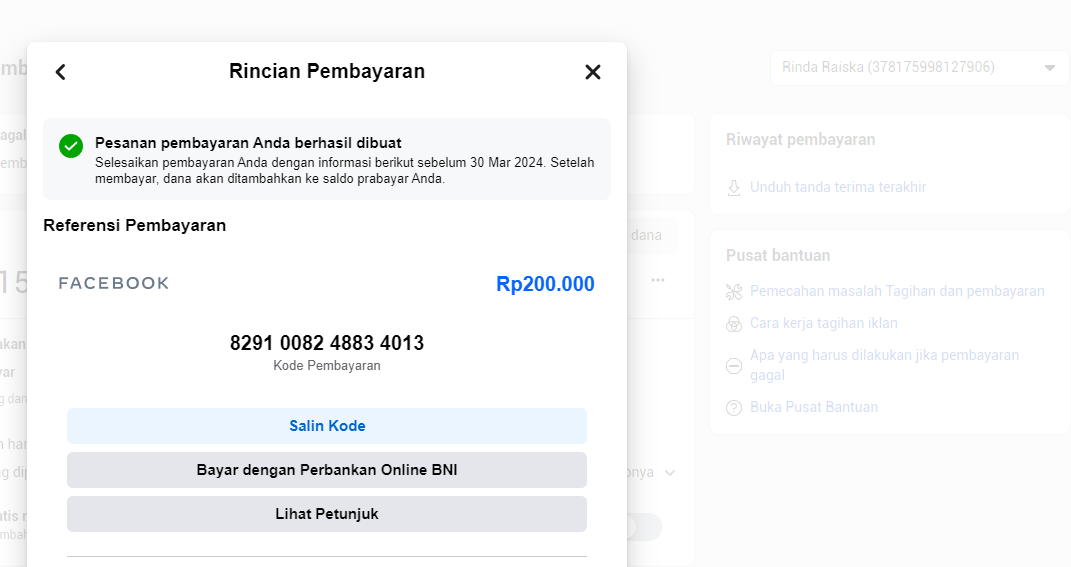Choose Bayar dengan Perbankan Online BNI
The height and width of the screenshot is (567, 1071).
[x=327, y=470]
